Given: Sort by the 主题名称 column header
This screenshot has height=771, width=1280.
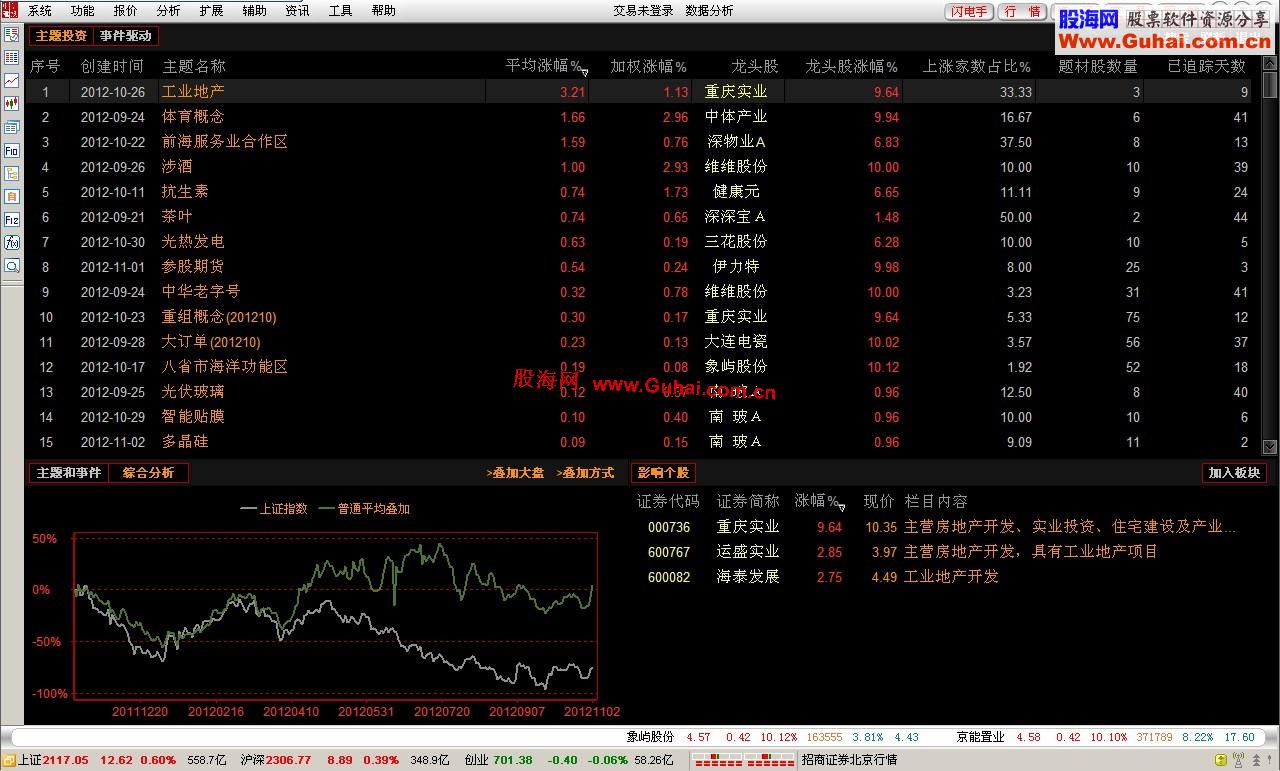Looking at the screenshot, I should click(x=194, y=66).
